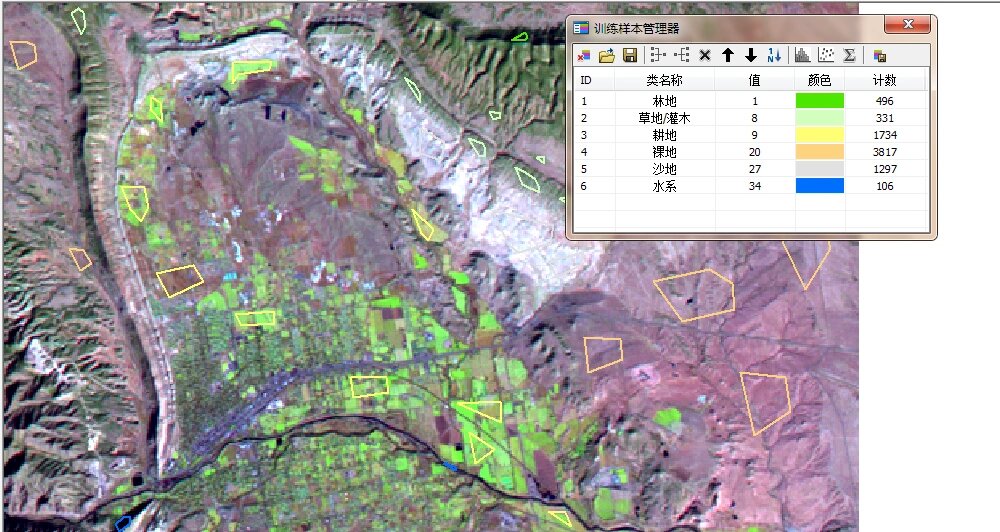Viewport: 1000px width, 532px height.
Task: Create a signature file from samples
Action: coord(879,55)
